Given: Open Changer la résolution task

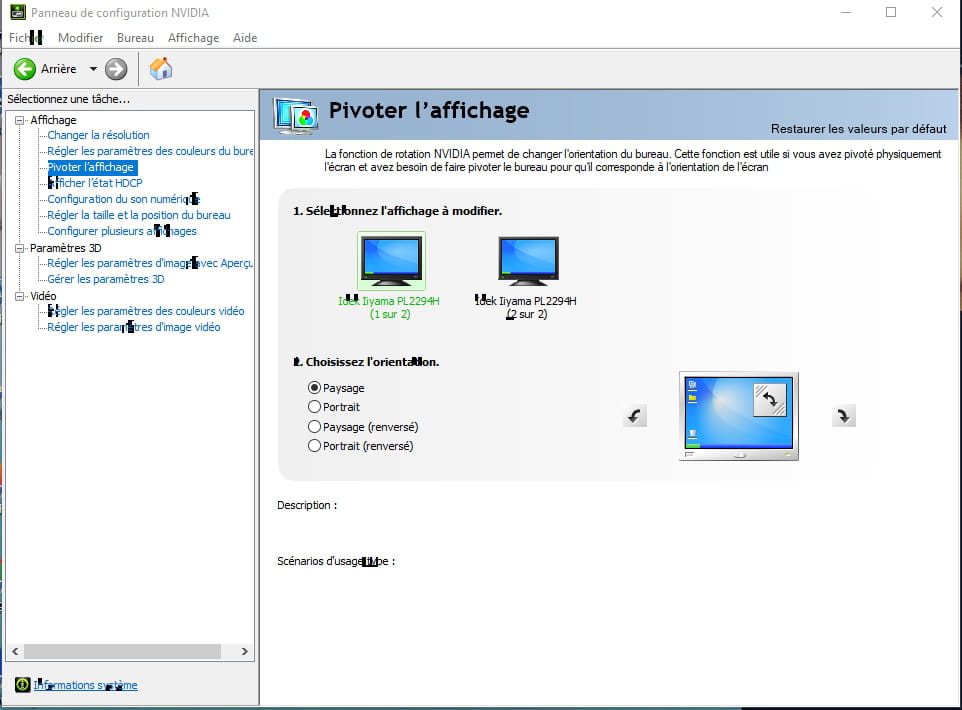Looking at the screenshot, I should (x=98, y=135).
